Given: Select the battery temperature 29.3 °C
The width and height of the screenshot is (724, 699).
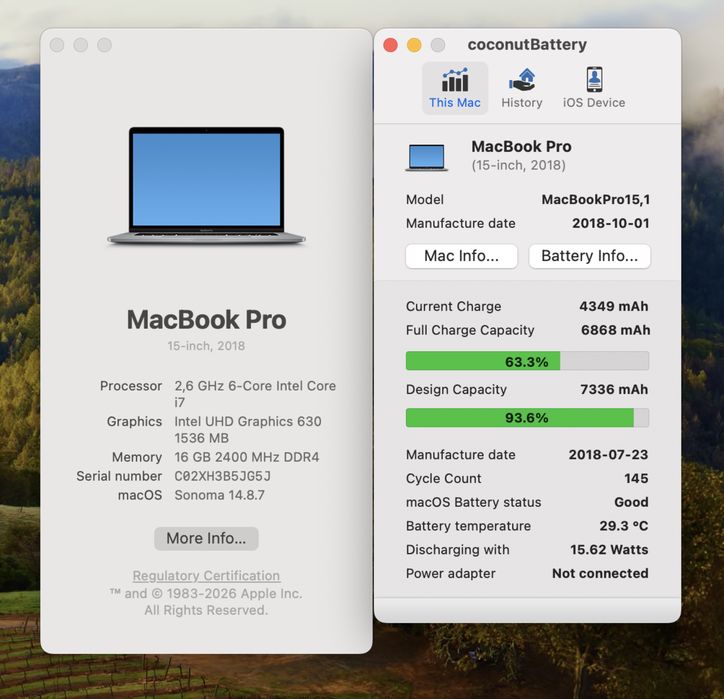Looking at the screenshot, I should (624, 526).
